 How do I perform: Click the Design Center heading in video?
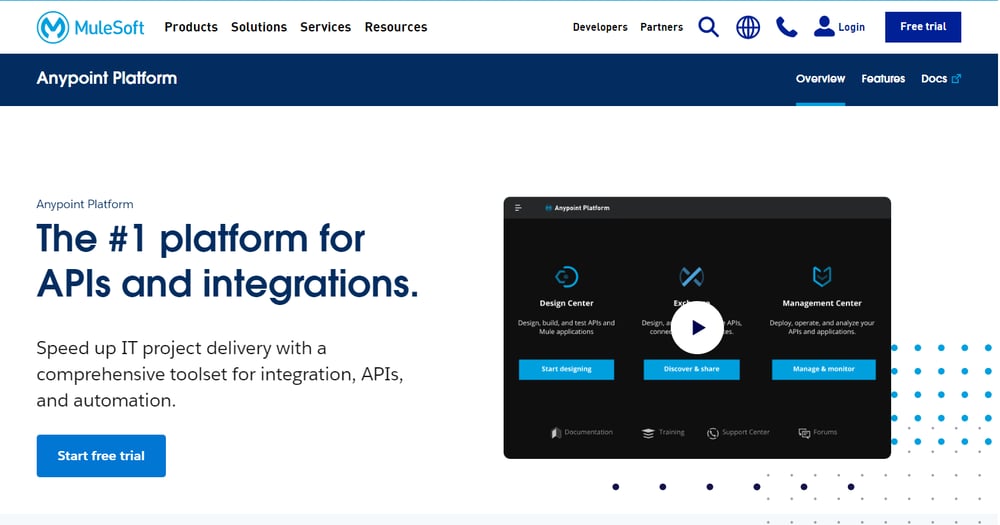click(x=566, y=303)
